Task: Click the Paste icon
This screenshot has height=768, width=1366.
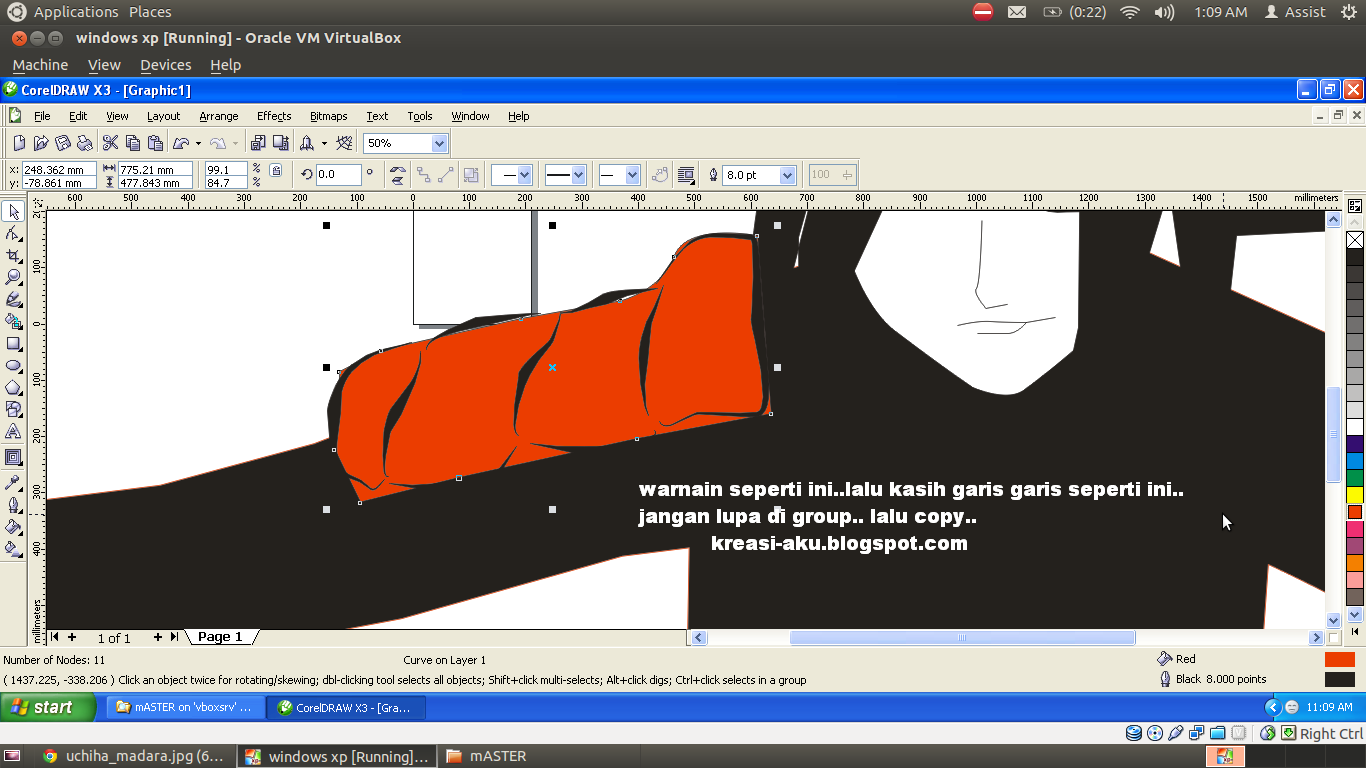Action: (x=155, y=143)
